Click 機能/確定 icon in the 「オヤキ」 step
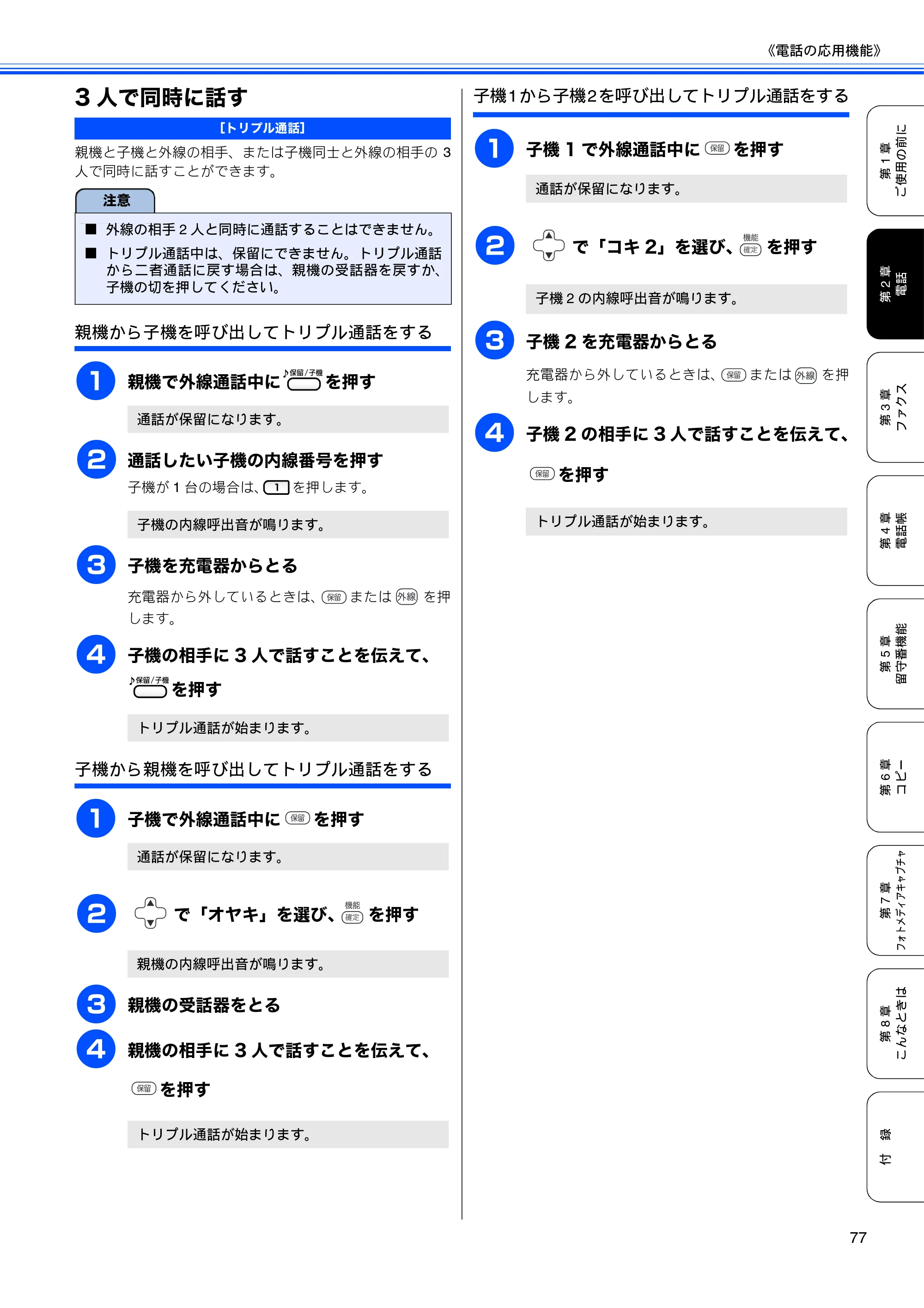The image size is (924, 1308). pyautogui.click(x=352, y=912)
